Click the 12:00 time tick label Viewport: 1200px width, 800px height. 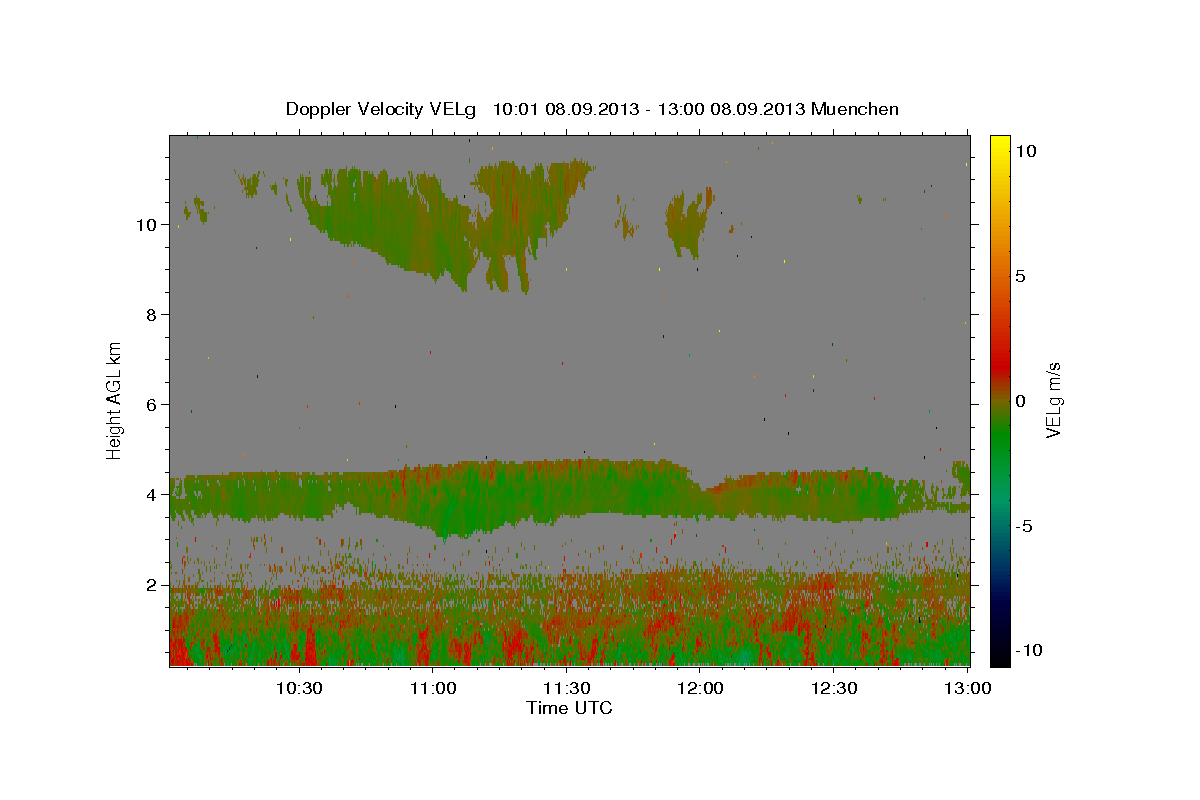tap(700, 688)
